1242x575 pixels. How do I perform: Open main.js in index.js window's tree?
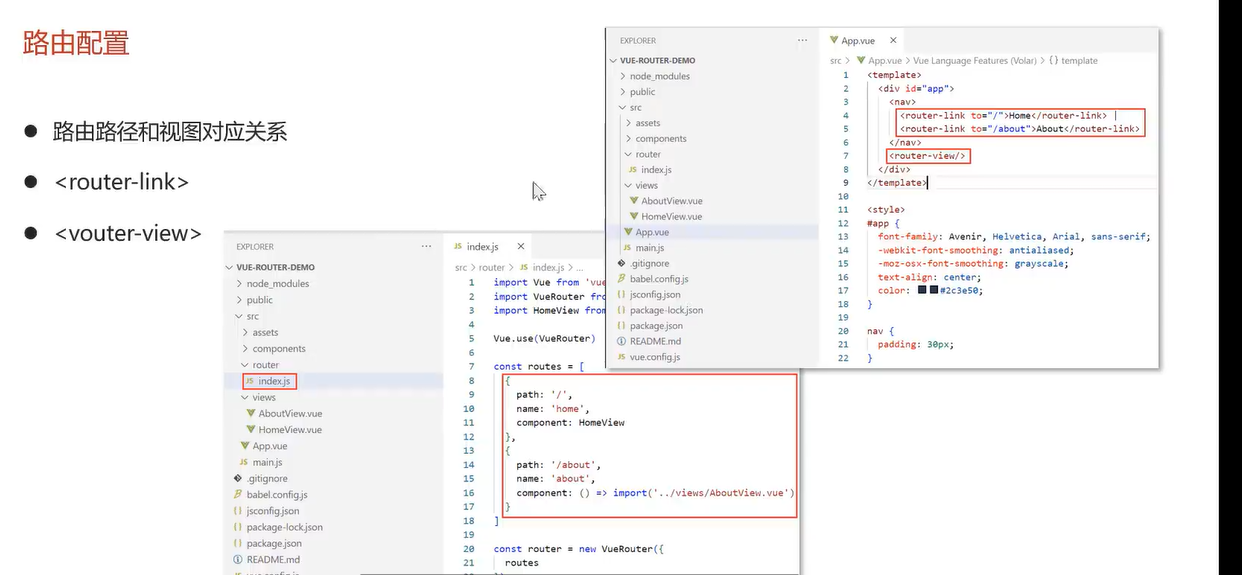pos(266,462)
